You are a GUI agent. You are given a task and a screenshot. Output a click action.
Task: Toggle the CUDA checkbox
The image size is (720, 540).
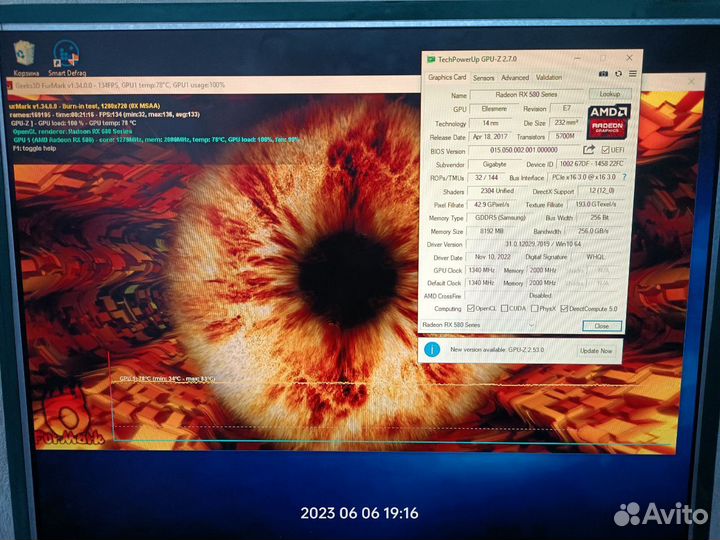click(x=504, y=309)
